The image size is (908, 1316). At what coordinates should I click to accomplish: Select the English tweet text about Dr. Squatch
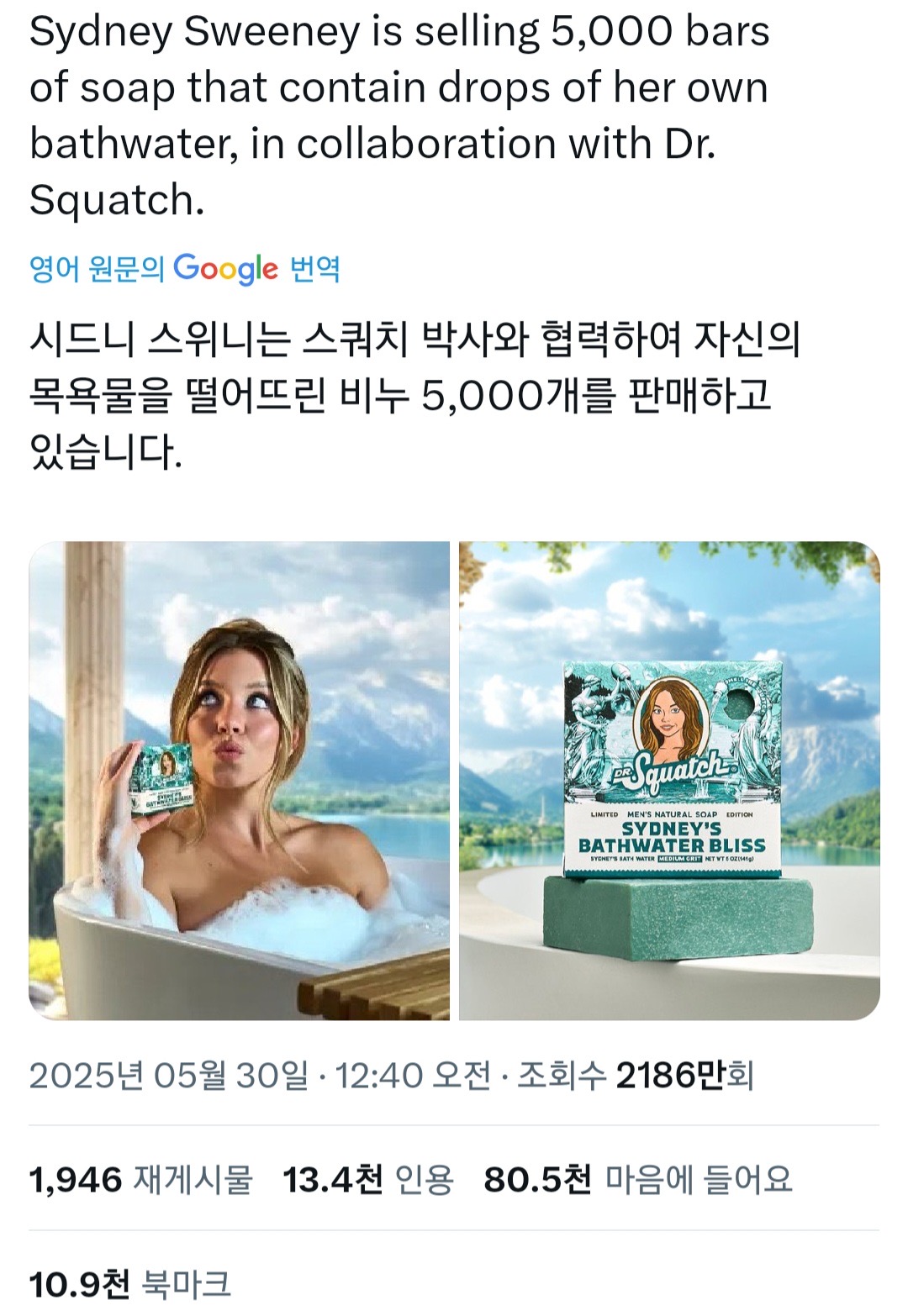click(399, 115)
